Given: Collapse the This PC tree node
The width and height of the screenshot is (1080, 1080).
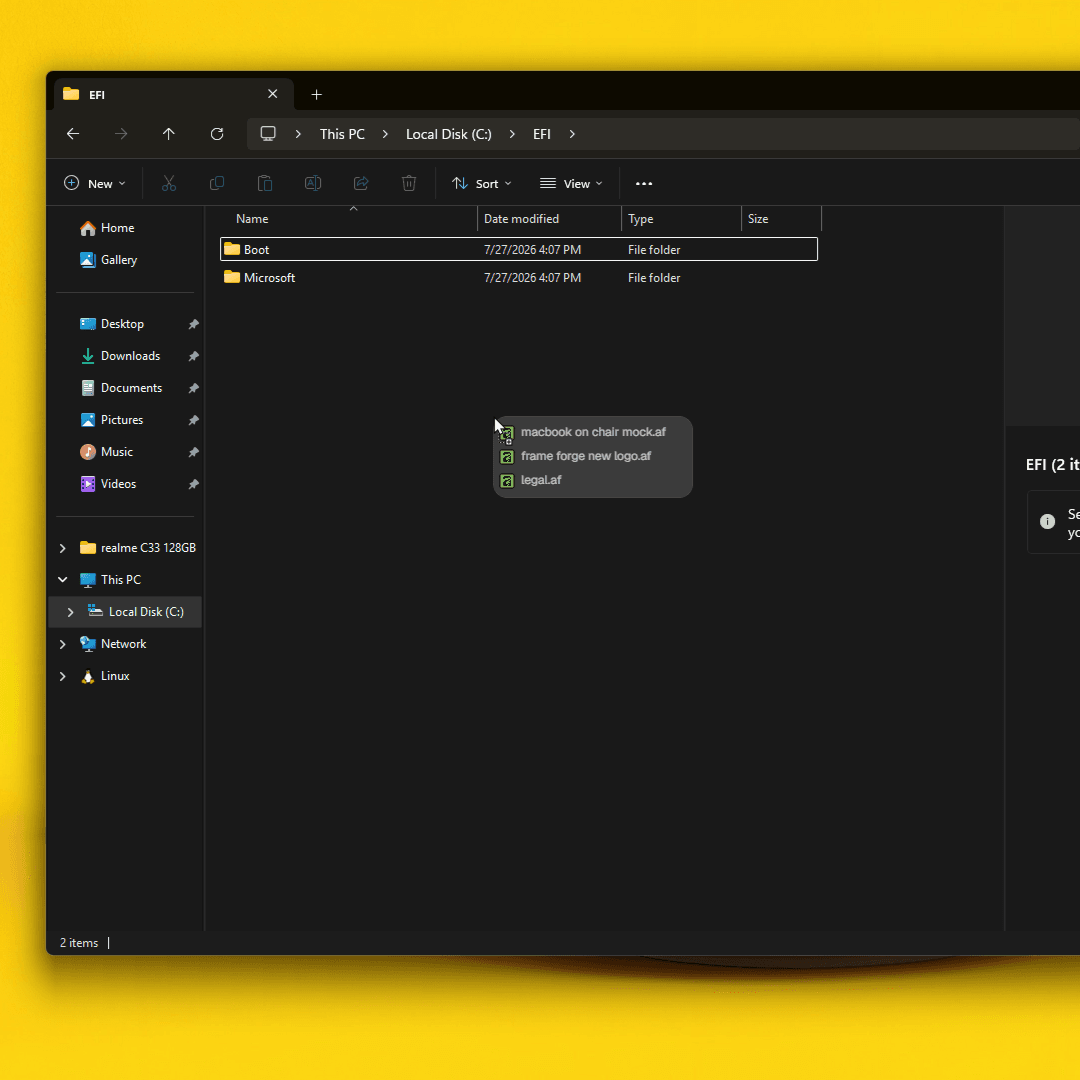Looking at the screenshot, I should [63, 580].
